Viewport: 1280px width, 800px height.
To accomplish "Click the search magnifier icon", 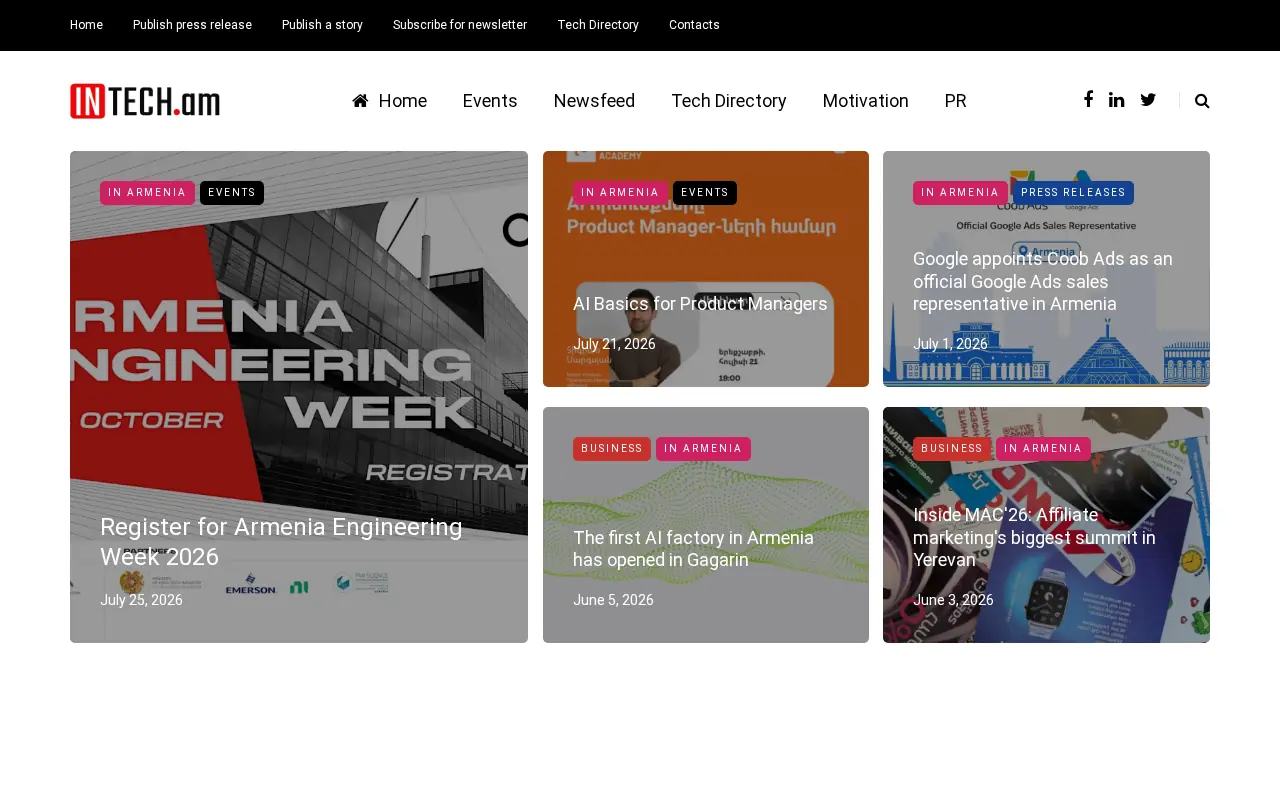I will 1202,101.
